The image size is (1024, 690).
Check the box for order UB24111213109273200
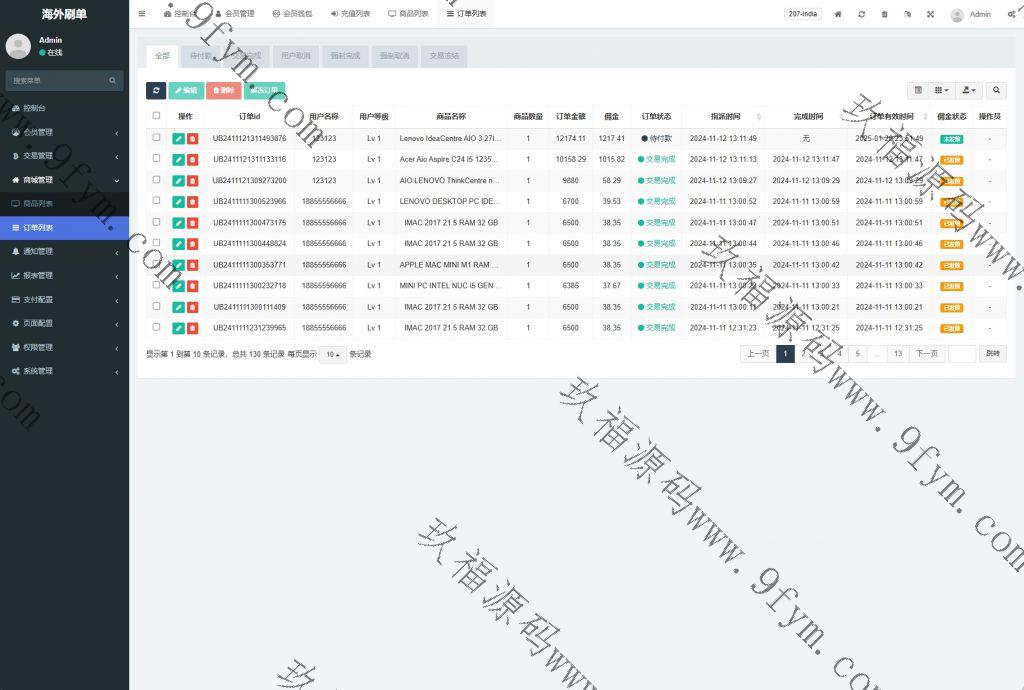[x=156, y=180]
